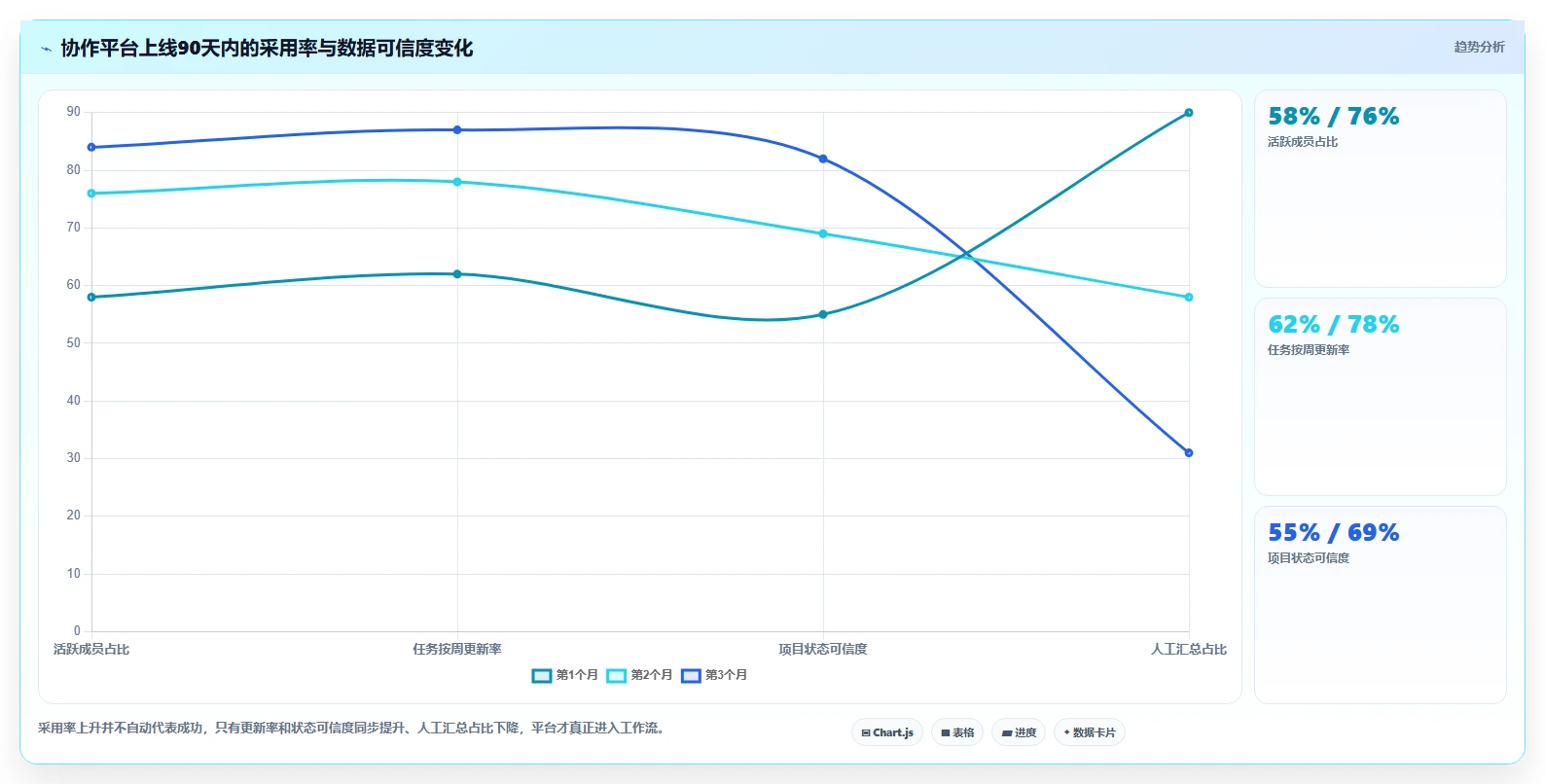Click the 55% / 69% value card
Image resolution: width=1545 pixels, height=784 pixels.
[1381, 605]
